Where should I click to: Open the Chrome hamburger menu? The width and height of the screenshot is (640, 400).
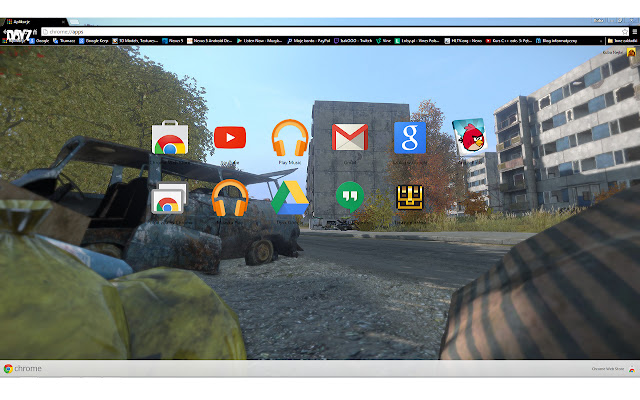(x=635, y=31)
